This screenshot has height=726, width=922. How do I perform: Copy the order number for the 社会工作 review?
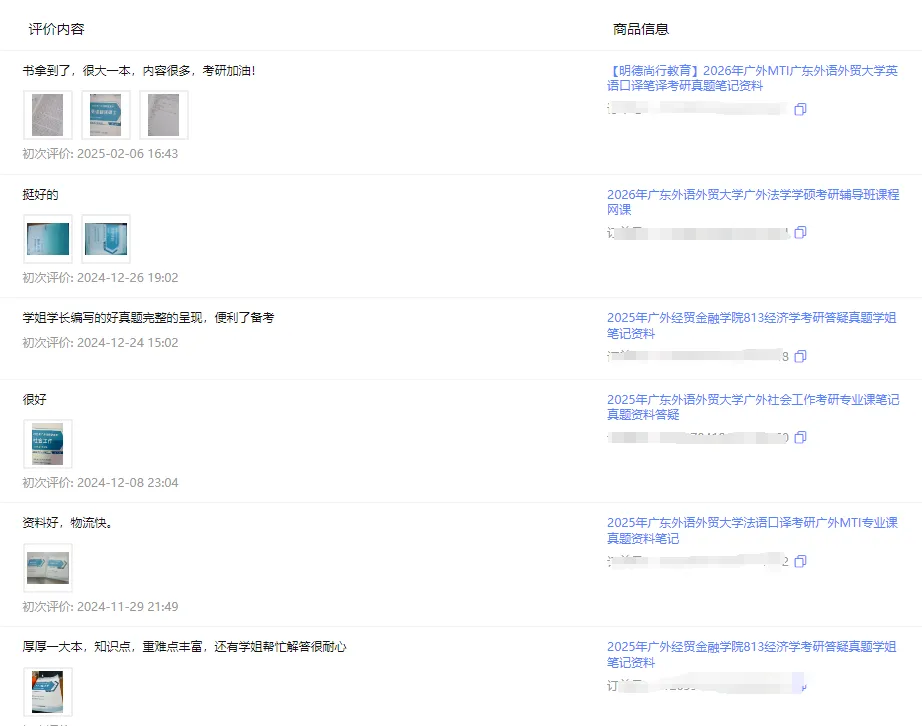point(802,437)
